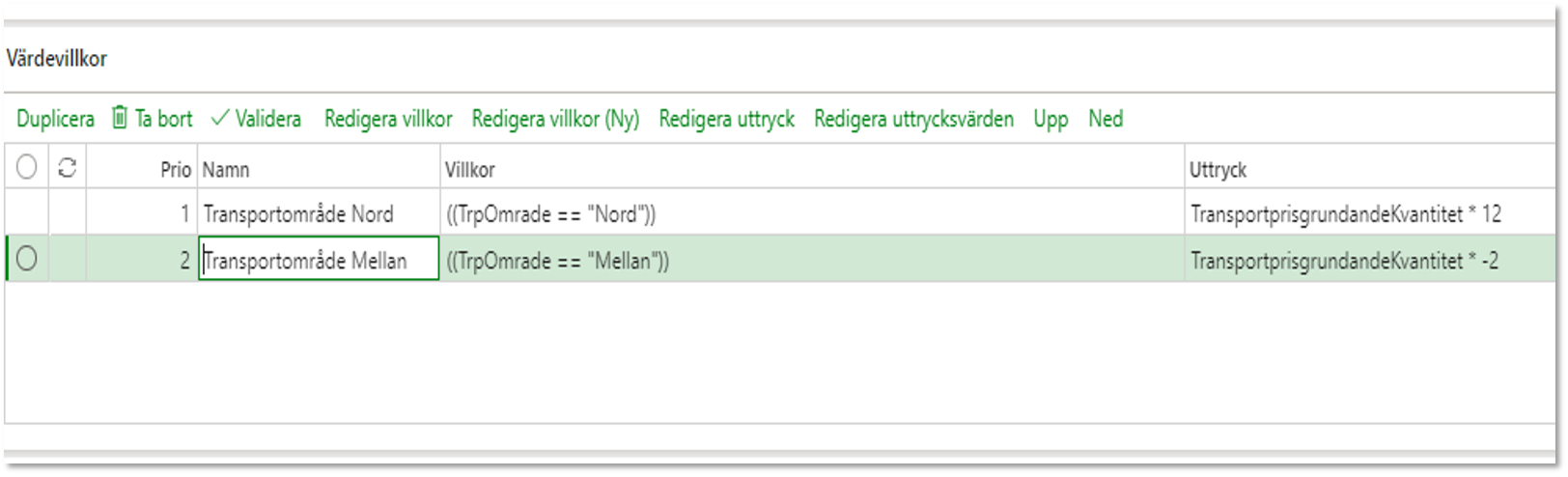
Task: Click the condition cell with "Nord"
Action: (x=812, y=213)
